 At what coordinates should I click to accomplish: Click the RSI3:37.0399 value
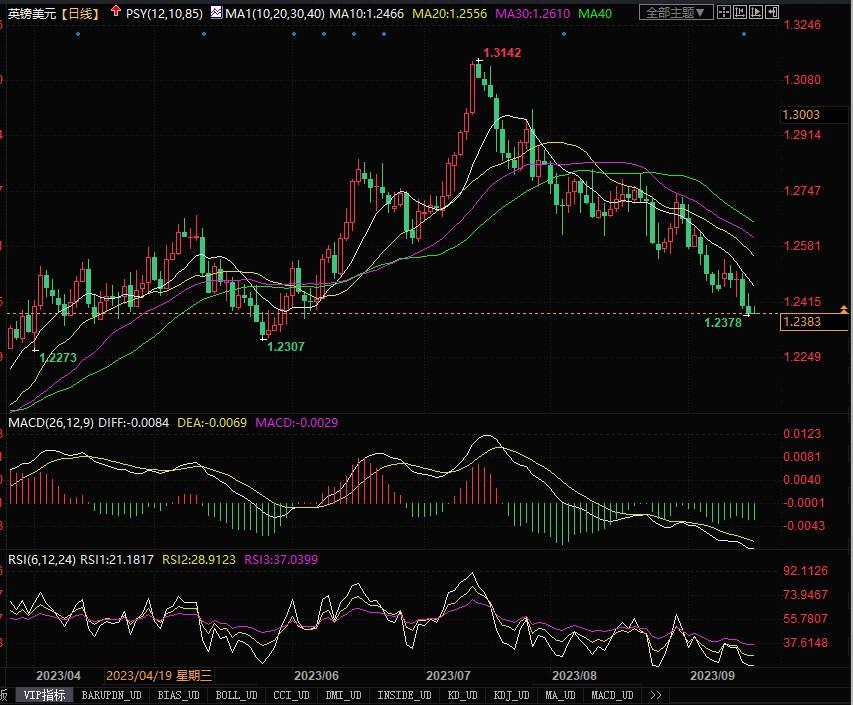coord(281,559)
